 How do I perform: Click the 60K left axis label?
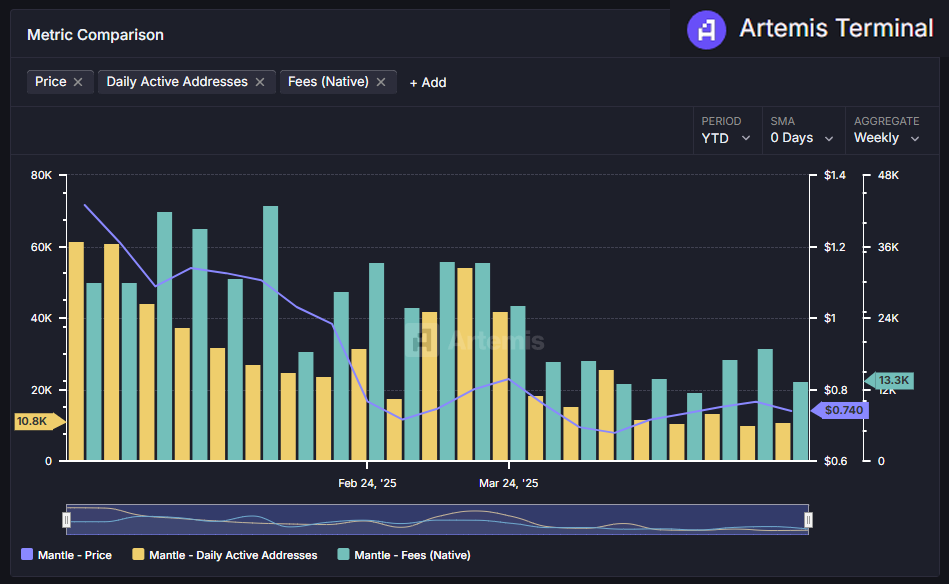41,247
